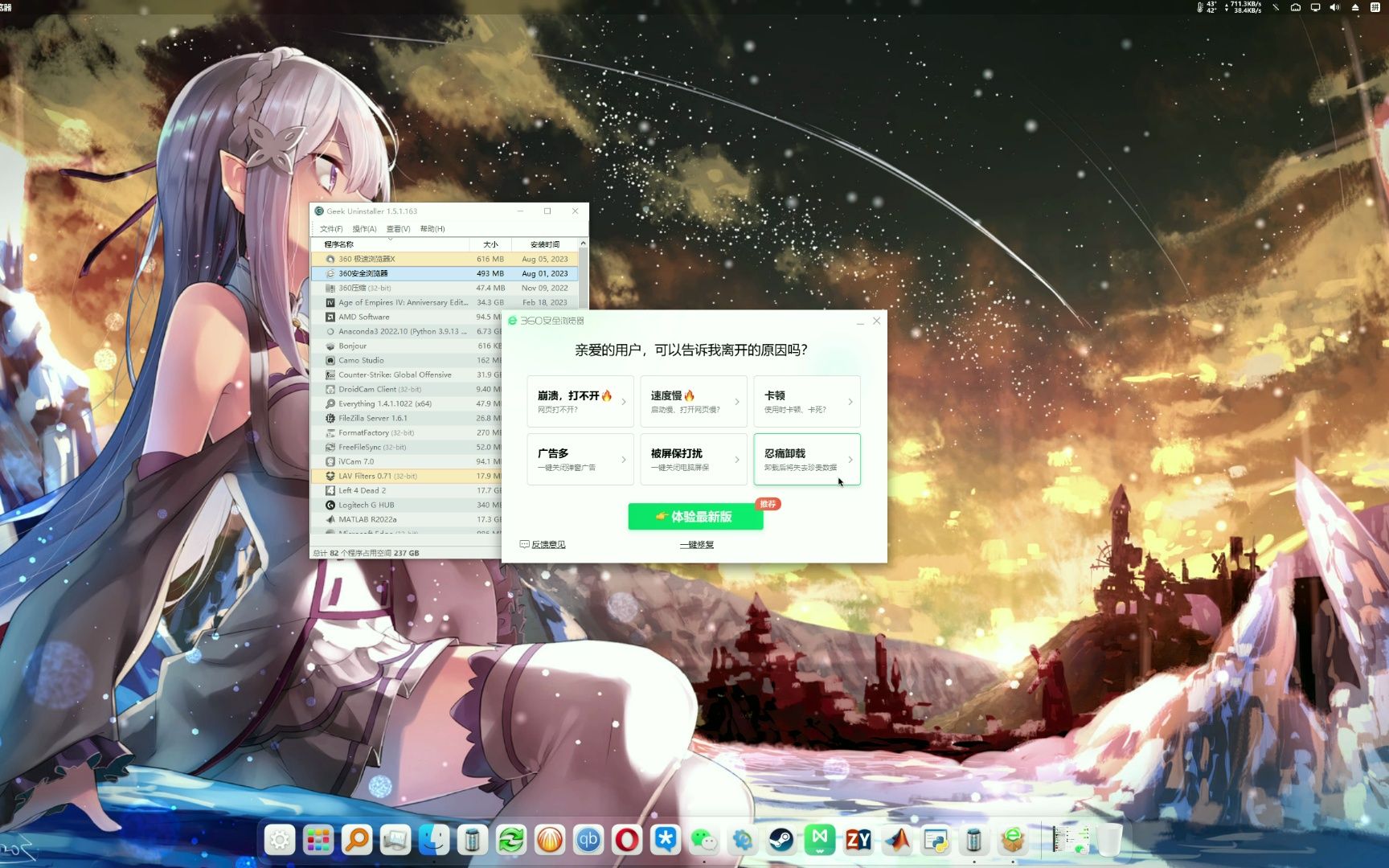
Task: Launch the green sync app in dock
Action: (x=511, y=841)
